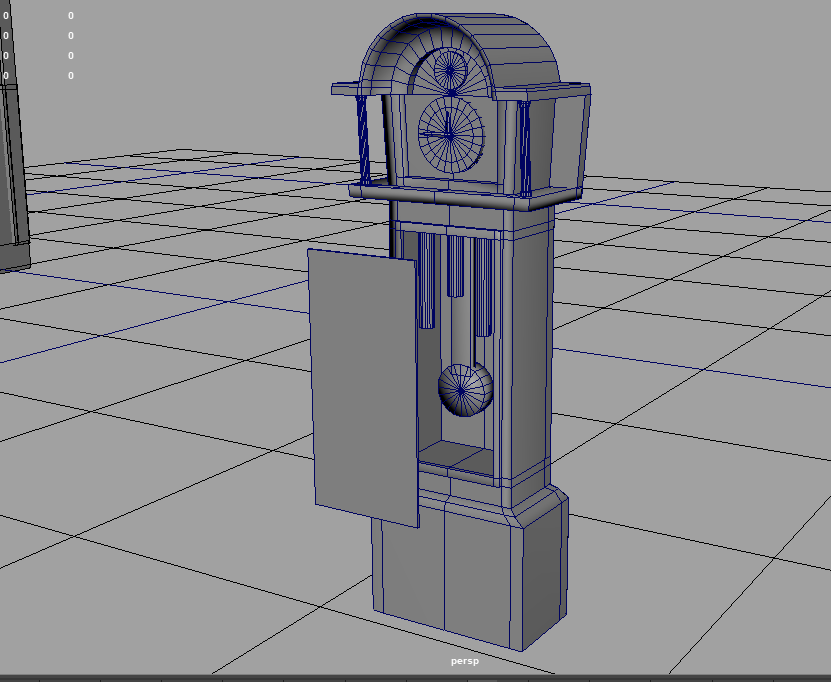The width and height of the screenshot is (831, 682).
Task: Select the left column beside the clock face
Action: pyautogui.click(x=363, y=140)
